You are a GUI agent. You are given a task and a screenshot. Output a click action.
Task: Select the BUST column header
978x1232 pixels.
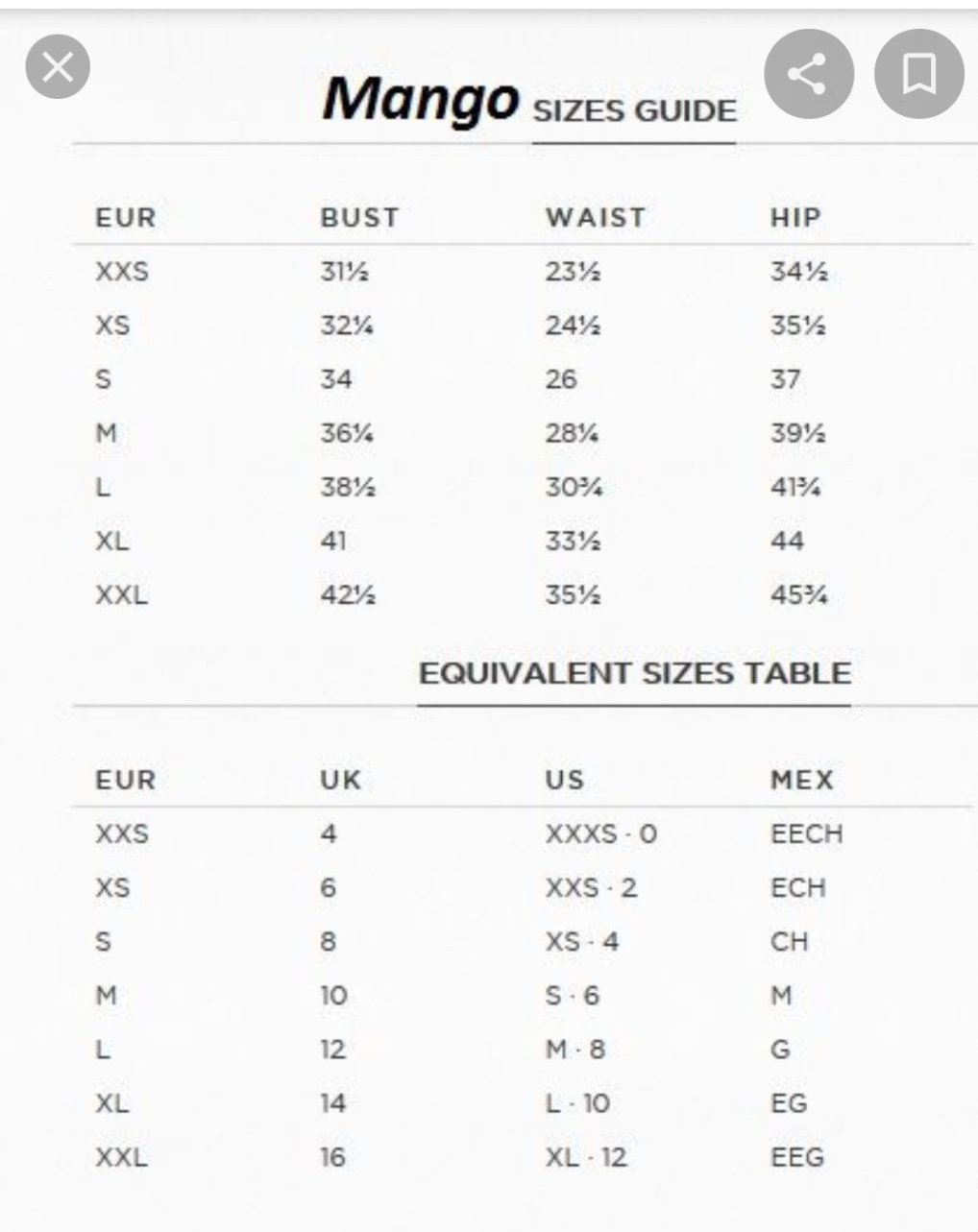359,218
